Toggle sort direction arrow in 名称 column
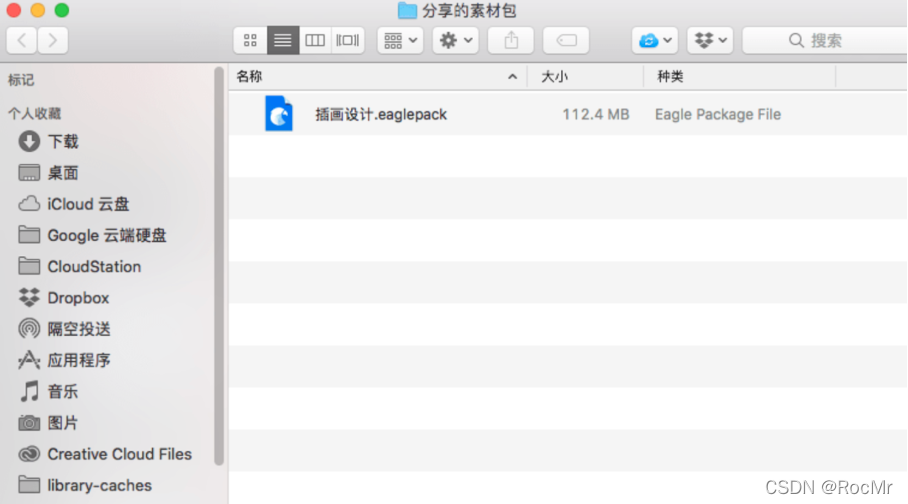Screen dimensions: 908x504 (x=512, y=76)
